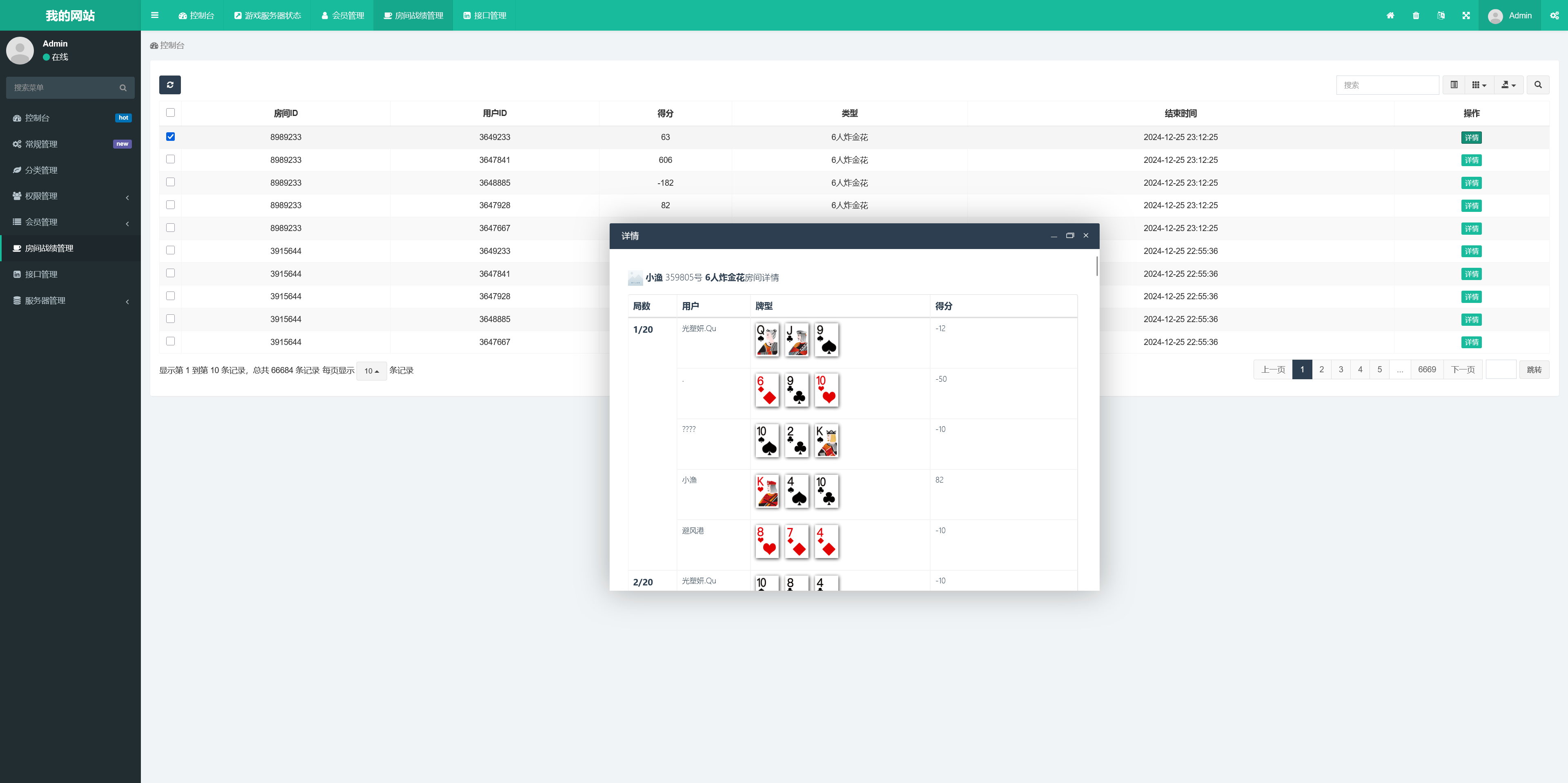
Task: Click the refresh icon above the table
Action: point(170,85)
